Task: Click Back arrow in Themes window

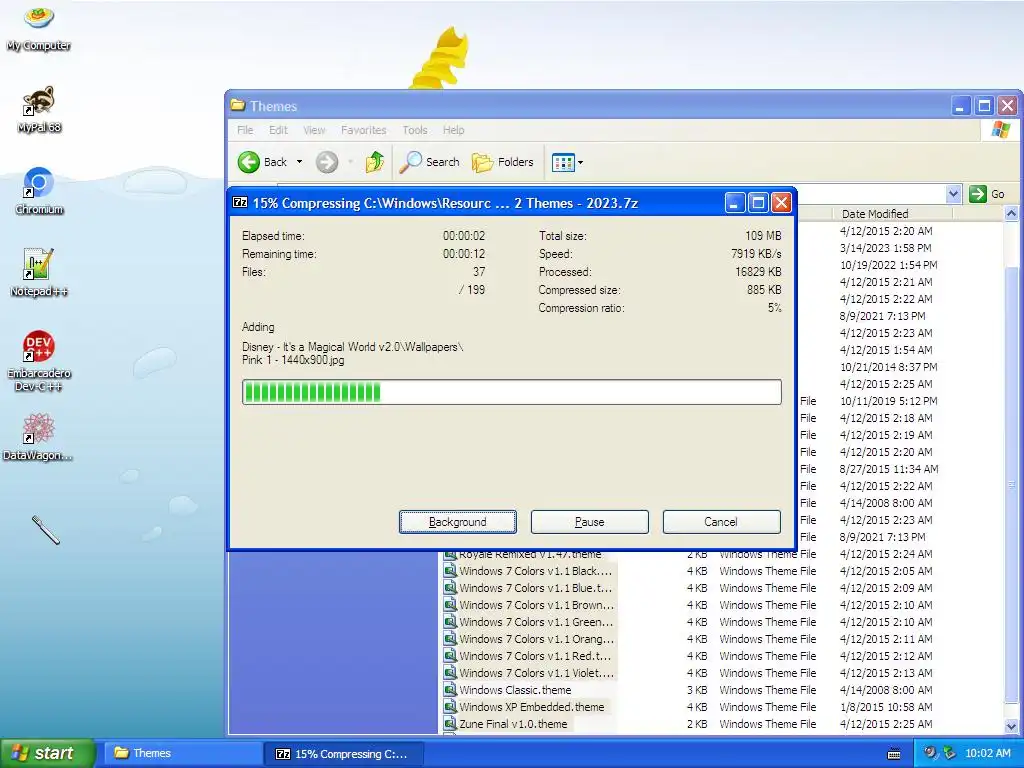Action: (x=262, y=162)
